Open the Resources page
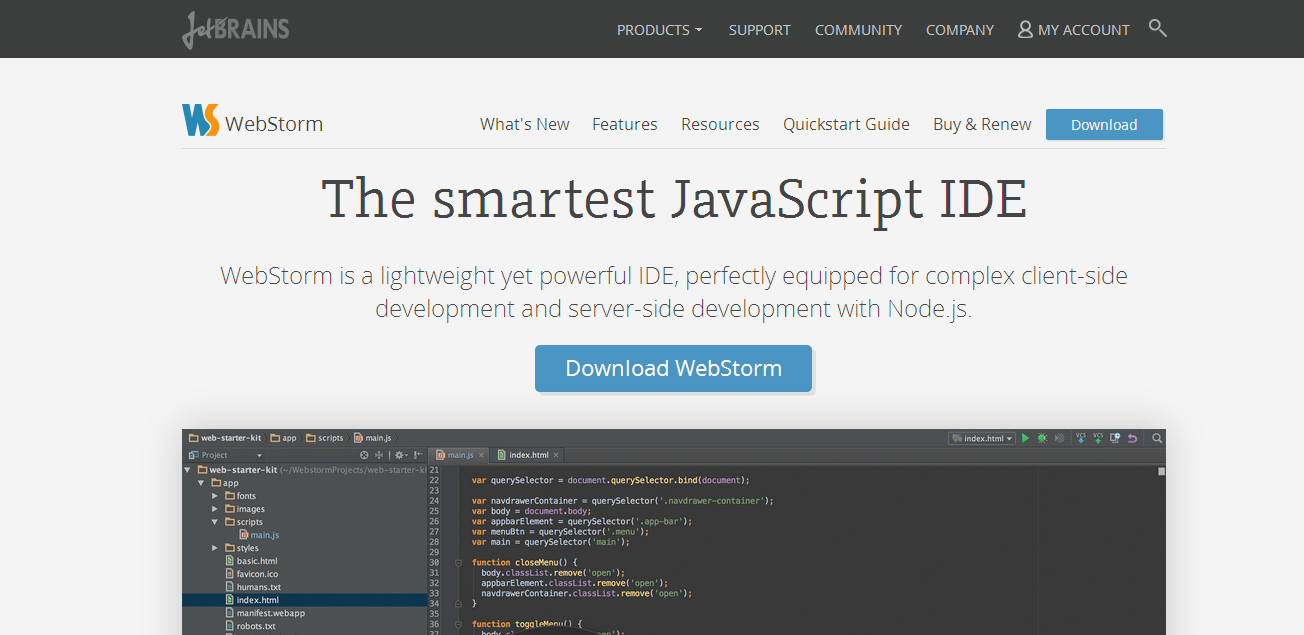Viewport: 1304px width, 635px height. pos(720,124)
